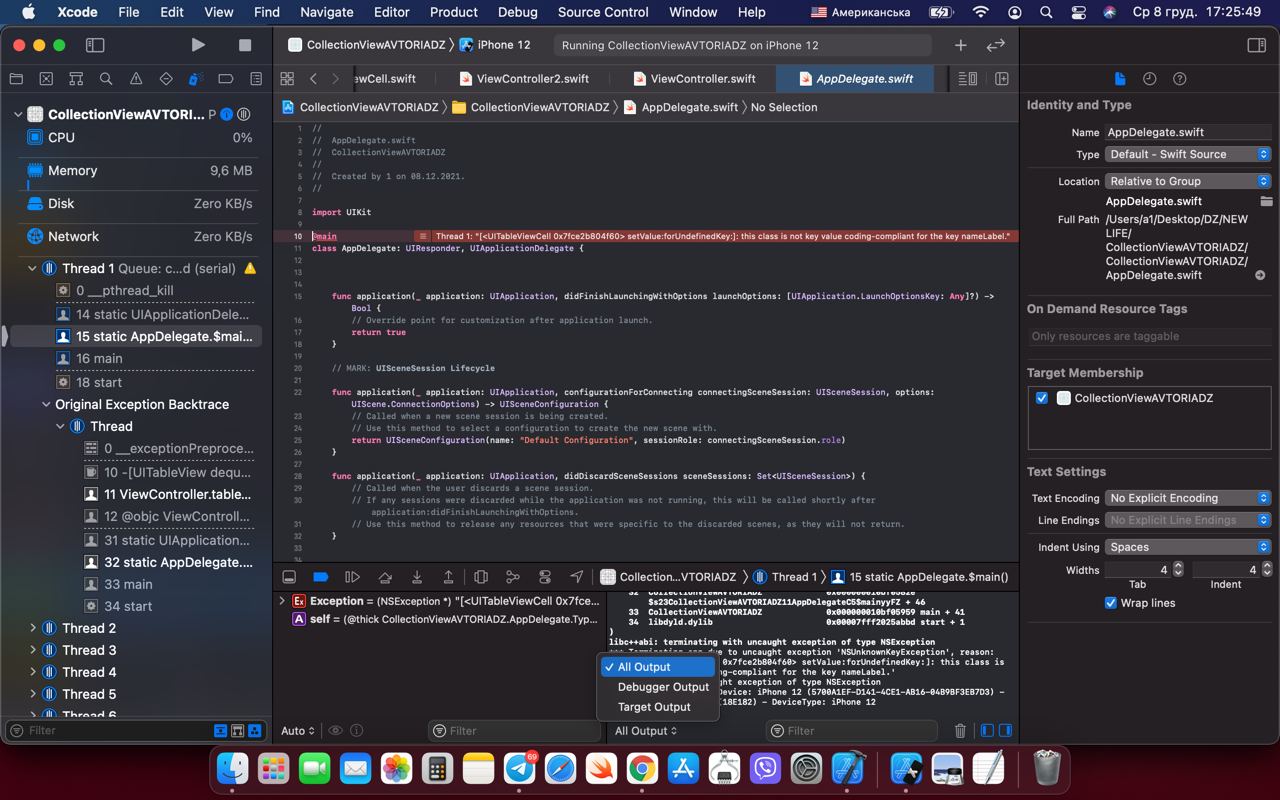Increase Tab width with stepper
The height and width of the screenshot is (800, 1280).
pyautogui.click(x=1178, y=565)
